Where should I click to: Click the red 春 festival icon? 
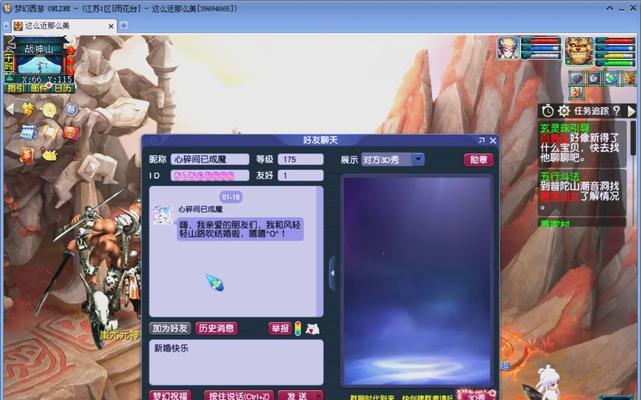coord(27,155)
